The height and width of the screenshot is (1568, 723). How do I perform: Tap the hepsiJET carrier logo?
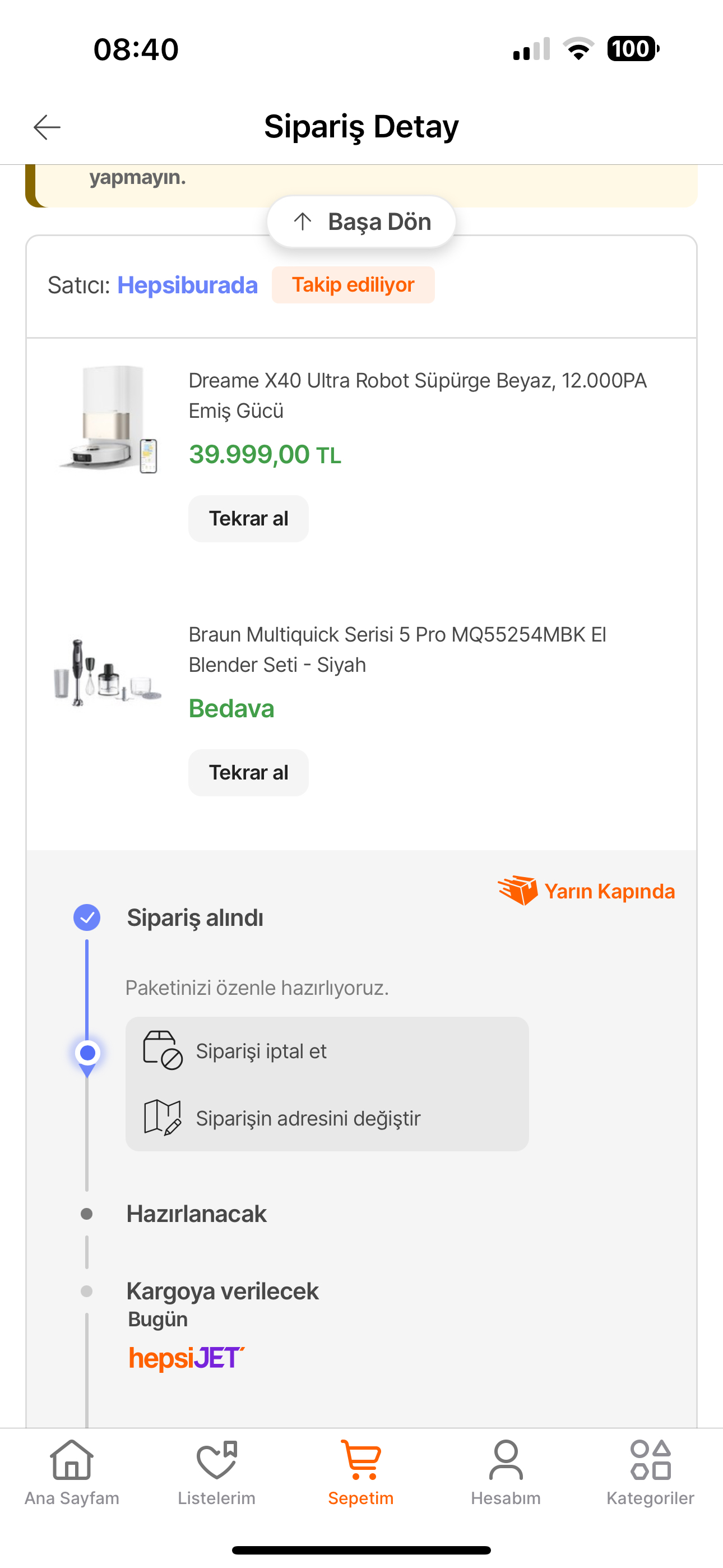pyautogui.click(x=186, y=1358)
